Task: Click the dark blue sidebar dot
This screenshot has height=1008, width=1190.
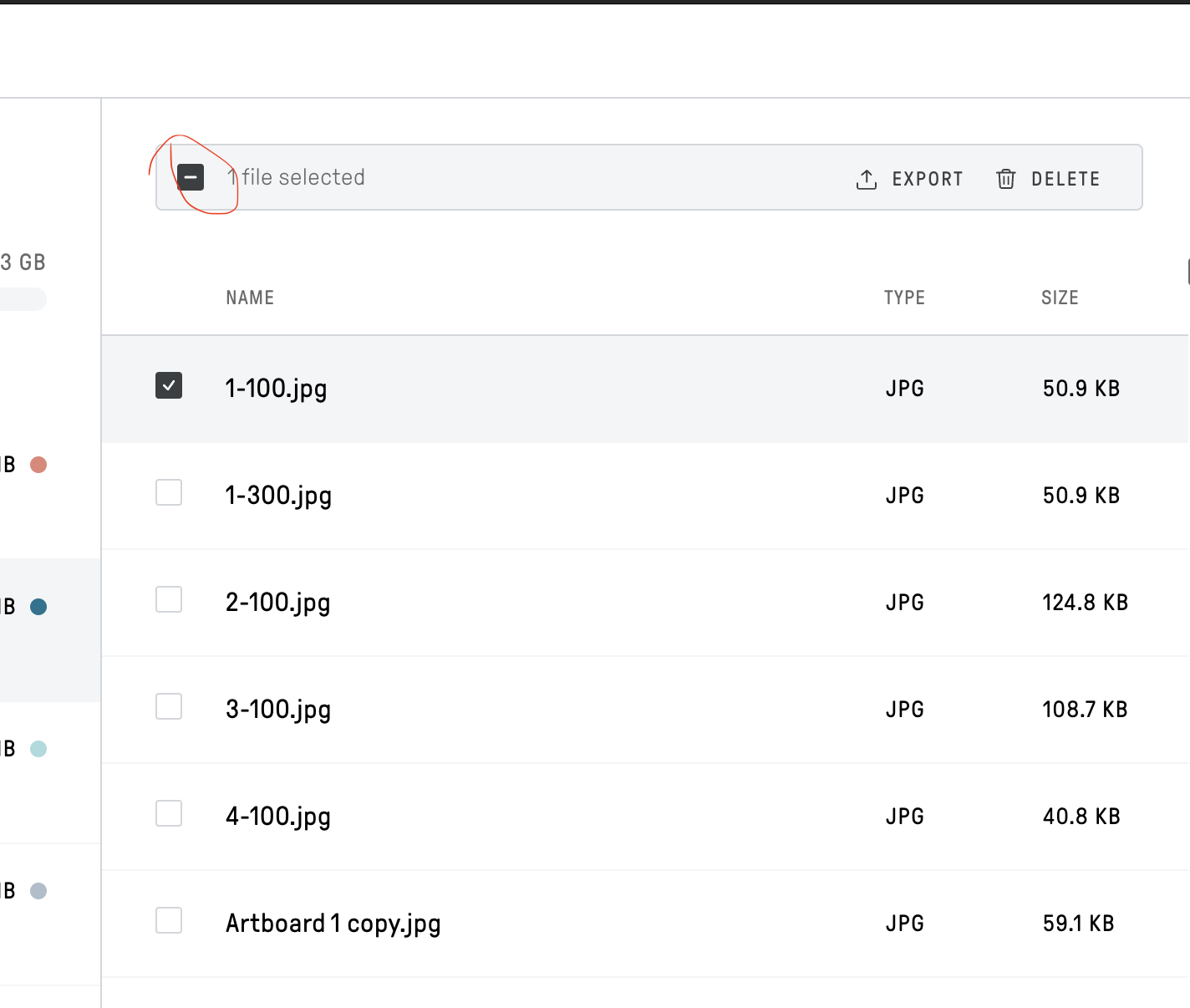Action: coord(38,607)
